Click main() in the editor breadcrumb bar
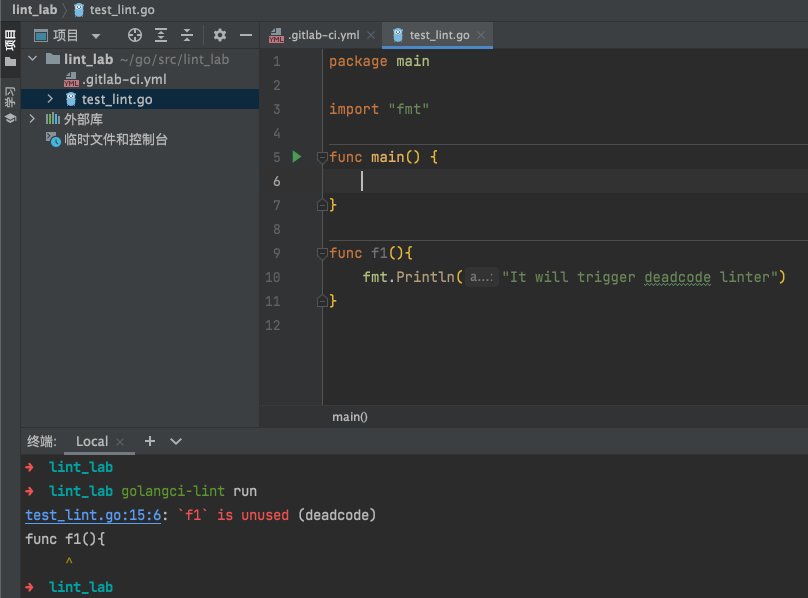Image resolution: width=808 pixels, height=598 pixels. point(350,417)
